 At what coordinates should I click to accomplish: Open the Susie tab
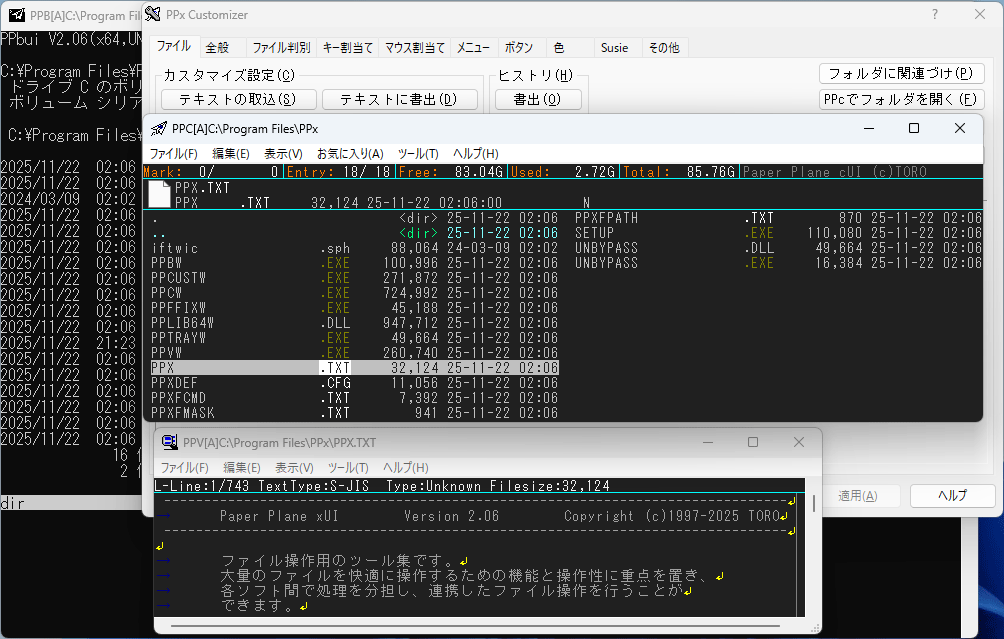click(615, 46)
